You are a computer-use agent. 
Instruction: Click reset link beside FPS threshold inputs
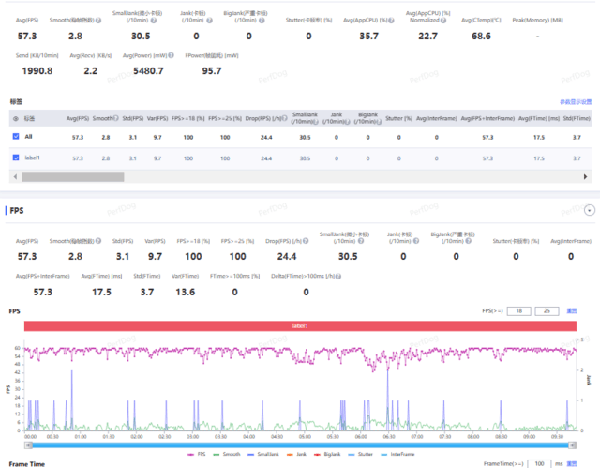572,312
